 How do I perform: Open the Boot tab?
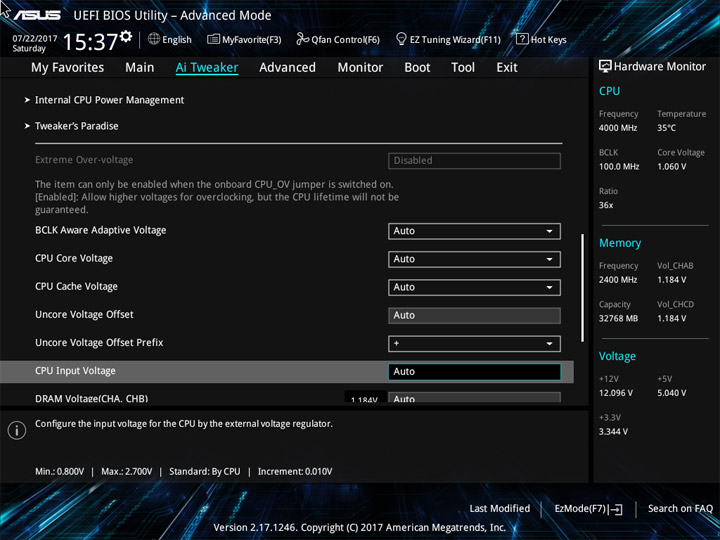click(417, 68)
